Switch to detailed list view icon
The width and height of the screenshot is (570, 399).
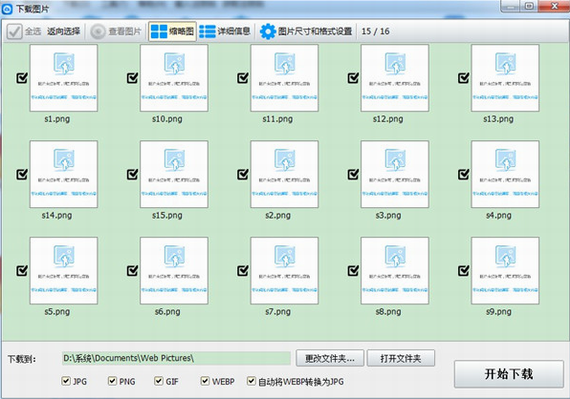(207, 32)
